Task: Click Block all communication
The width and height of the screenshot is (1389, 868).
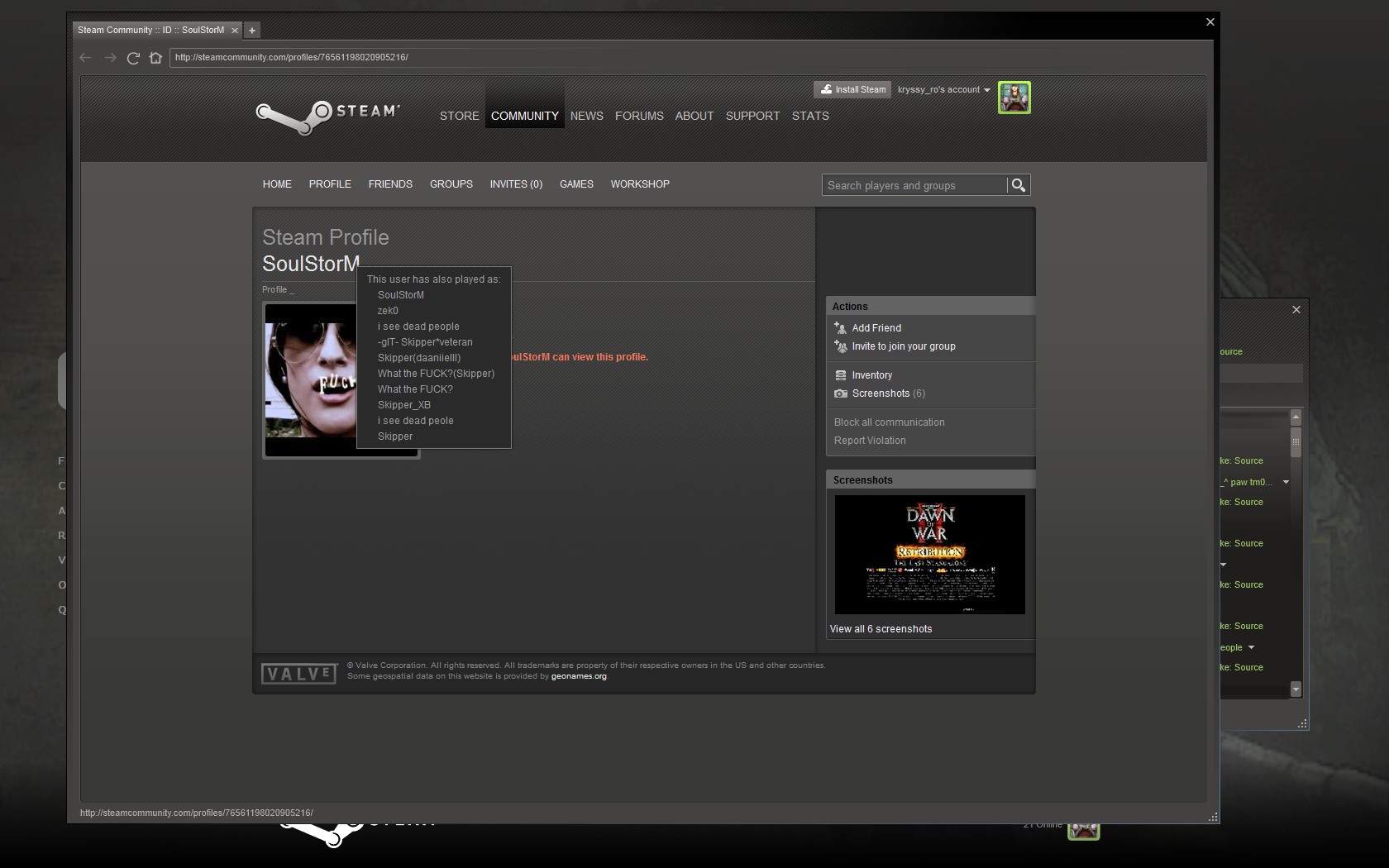Action: point(890,422)
